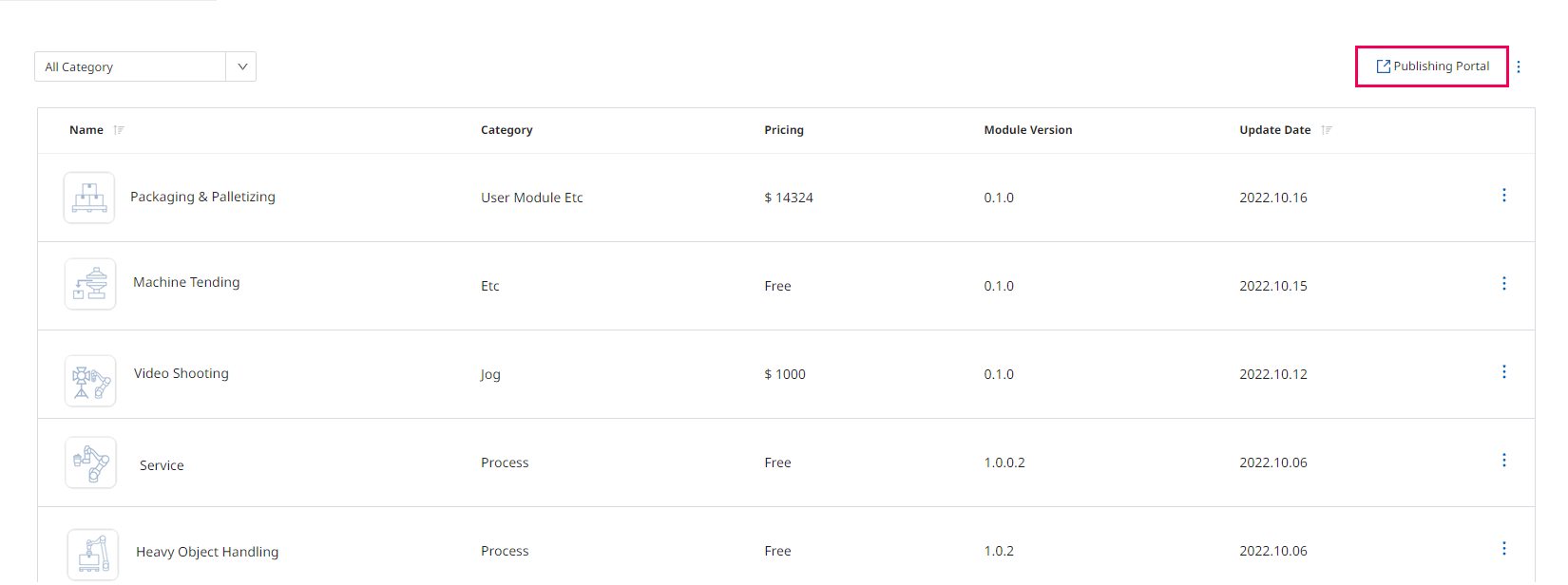Sort the list by Update Date
Screen dimensions: 1568x585
(1327, 130)
